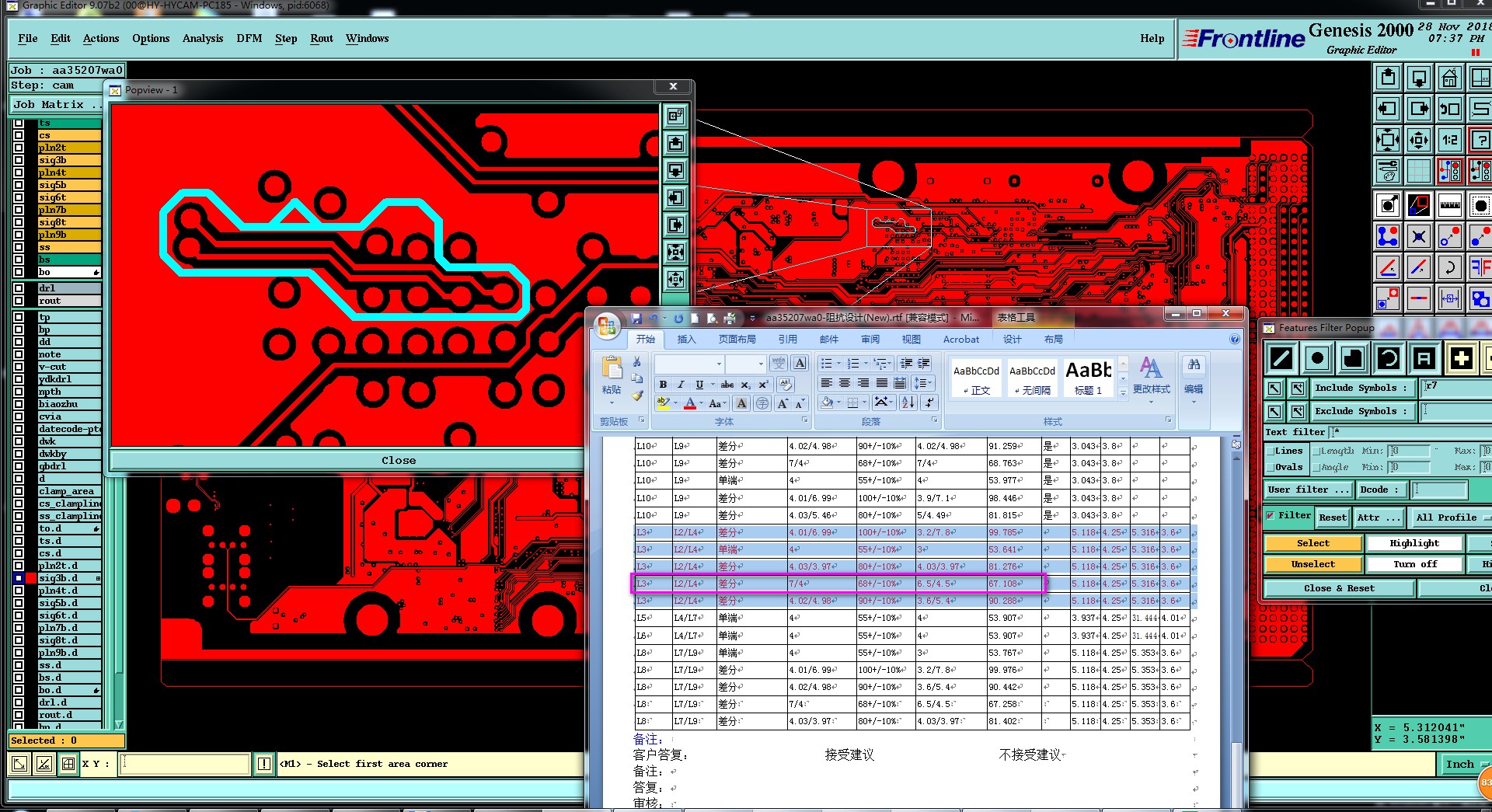Click the Word help question mark icon

1235,339
